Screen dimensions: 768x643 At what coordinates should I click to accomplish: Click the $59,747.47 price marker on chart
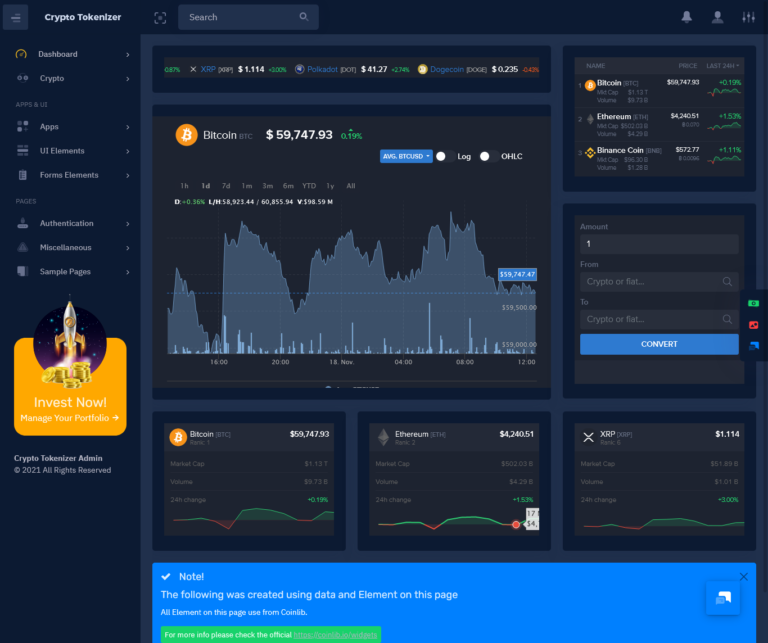coord(517,274)
